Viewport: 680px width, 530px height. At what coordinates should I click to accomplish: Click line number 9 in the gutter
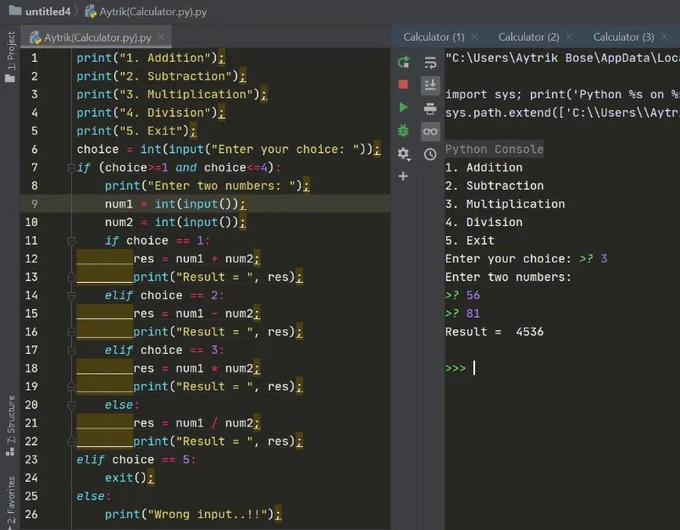tap(34, 204)
